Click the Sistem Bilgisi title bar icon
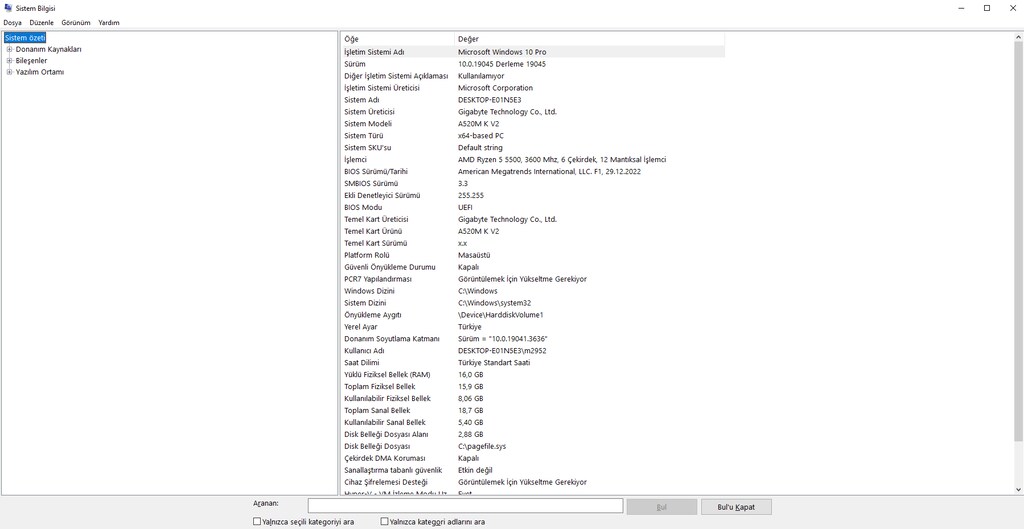 point(7,8)
